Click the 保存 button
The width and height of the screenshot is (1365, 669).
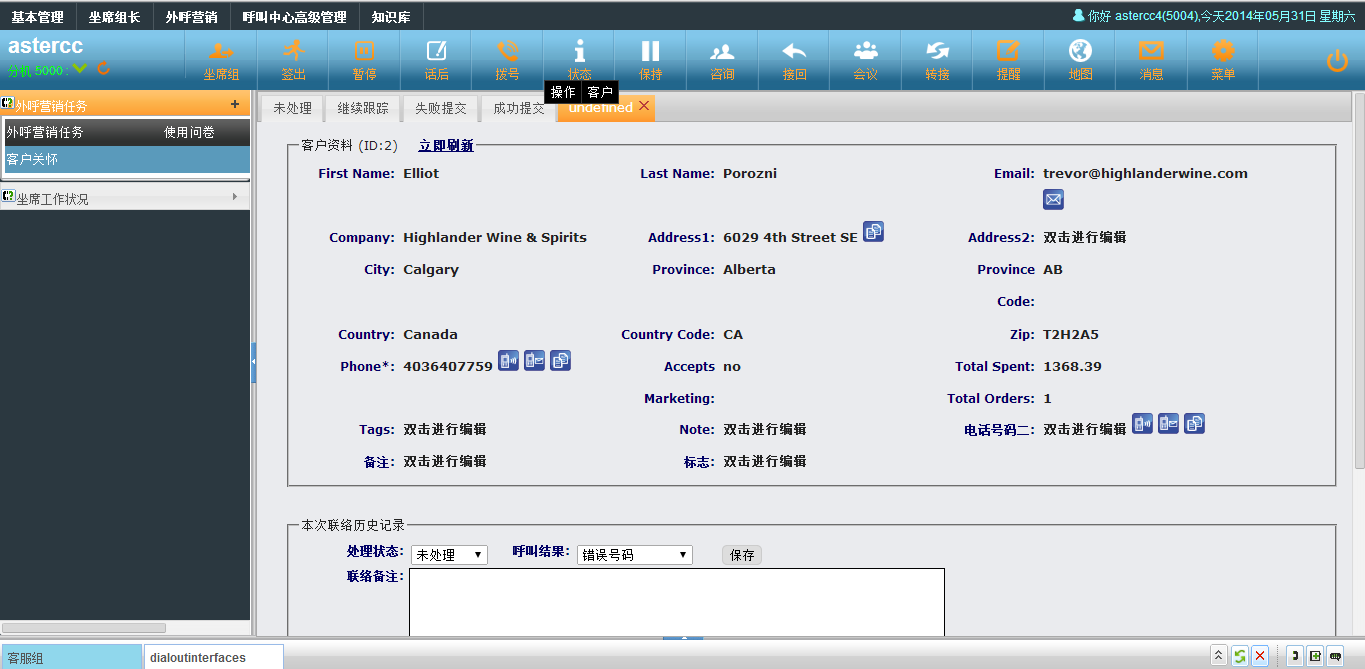pyautogui.click(x=742, y=555)
